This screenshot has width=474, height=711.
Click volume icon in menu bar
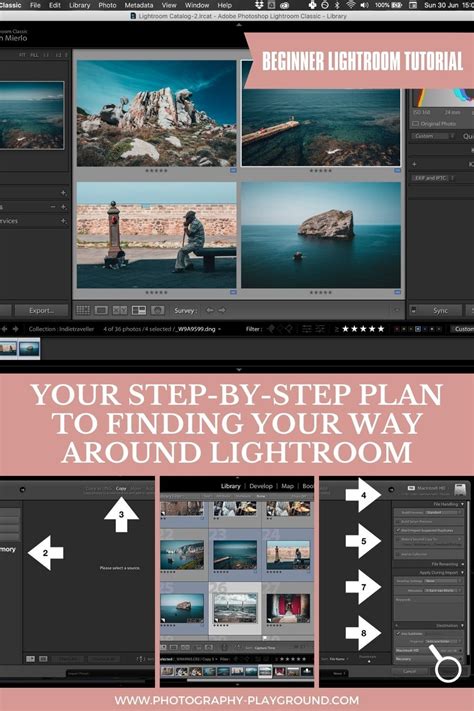[x=364, y=5]
